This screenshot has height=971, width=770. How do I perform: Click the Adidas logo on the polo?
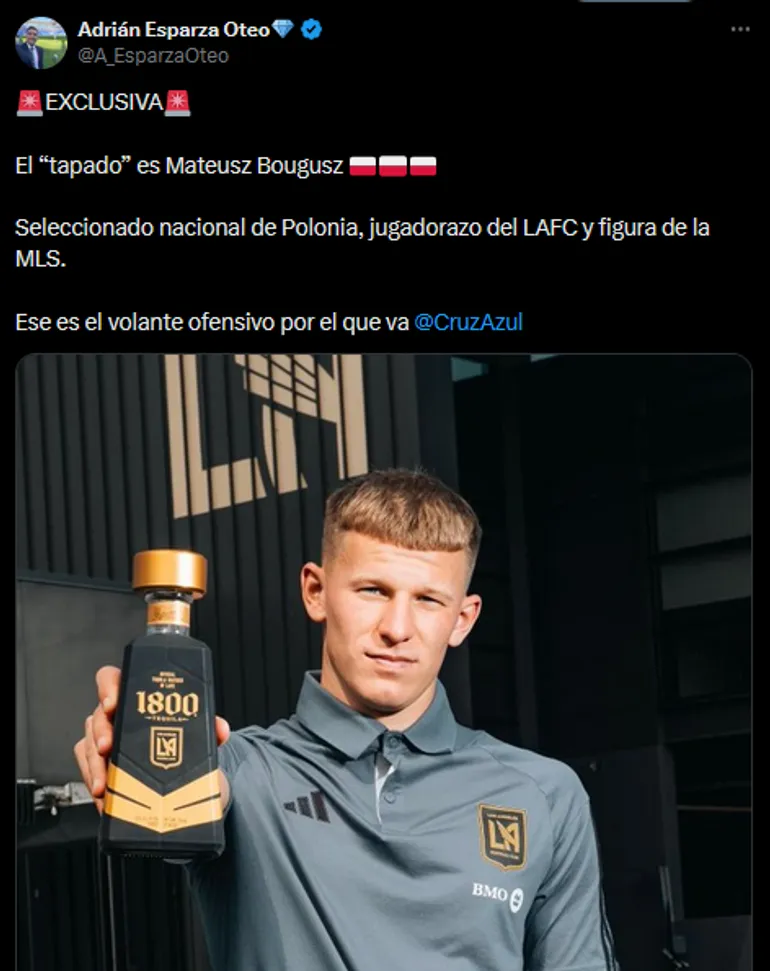(x=307, y=806)
